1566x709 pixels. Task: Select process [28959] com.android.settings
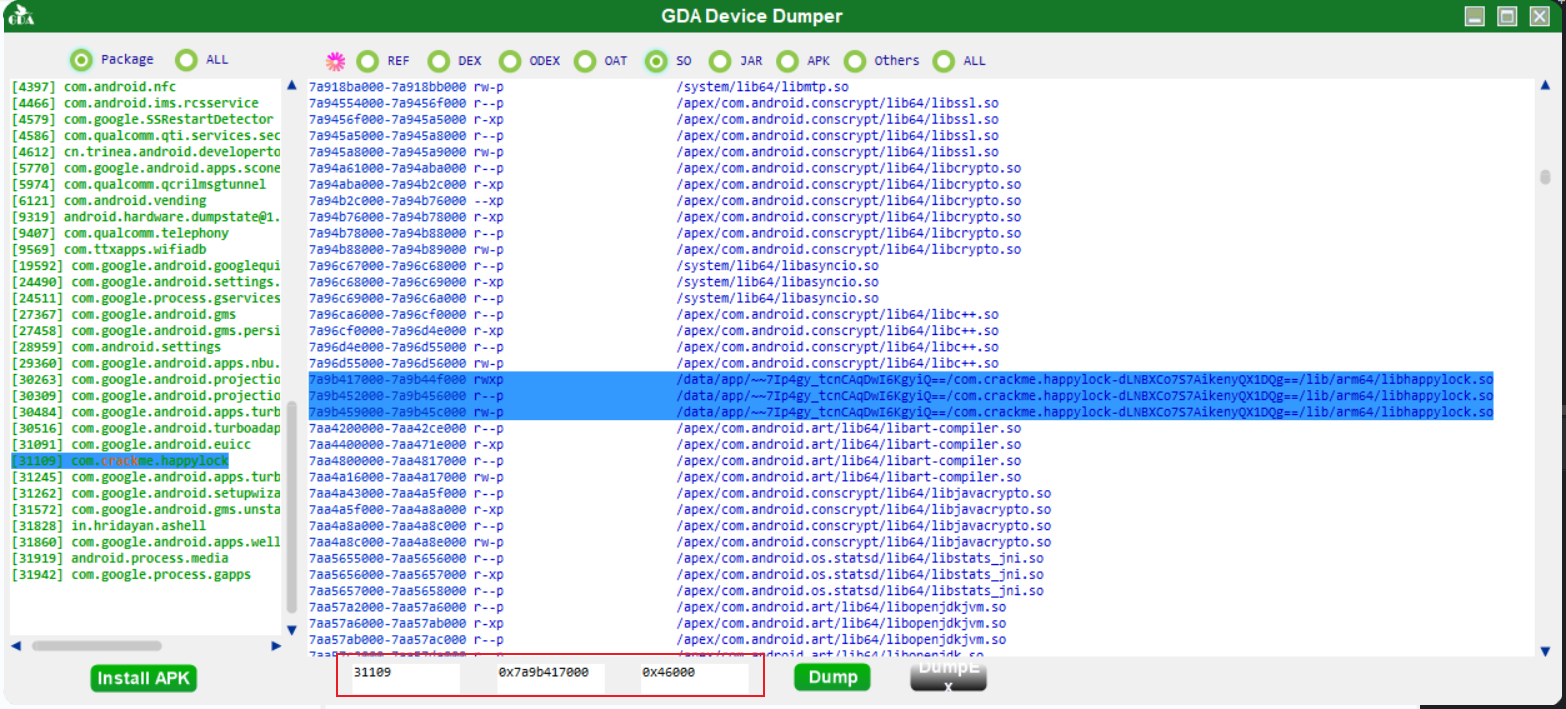click(116, 347)
